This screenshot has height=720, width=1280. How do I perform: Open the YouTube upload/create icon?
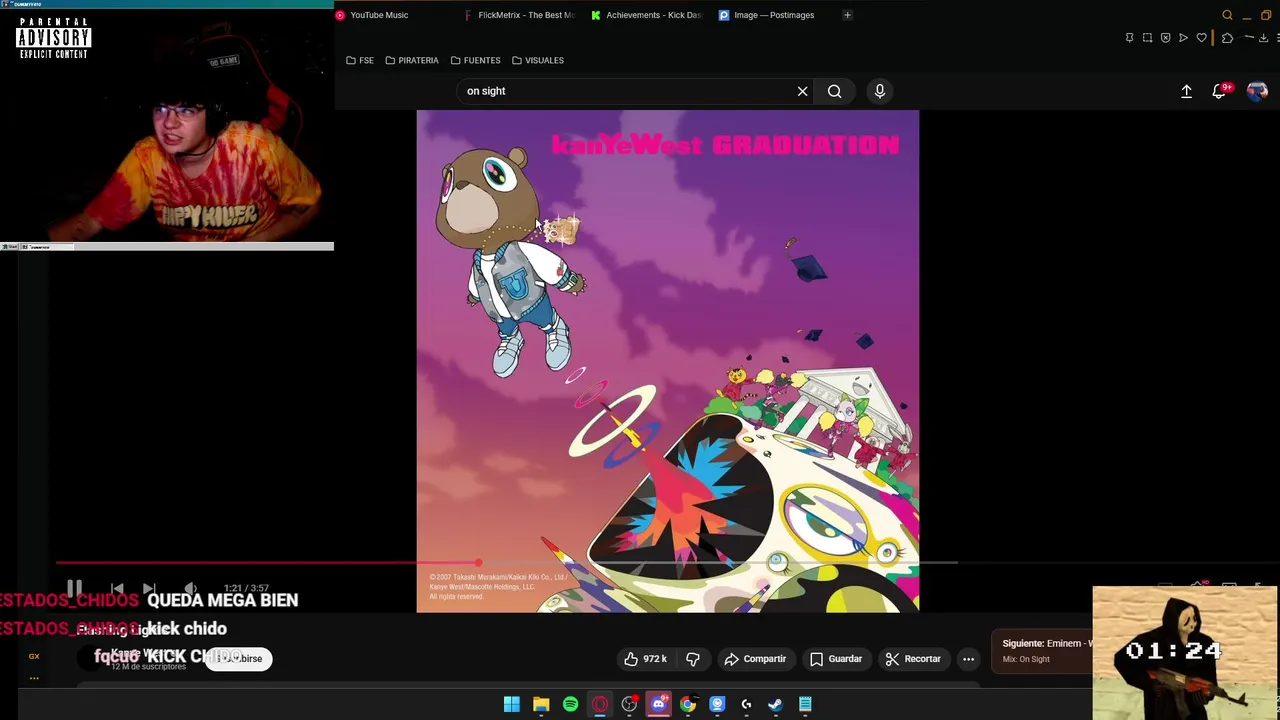tap(1186, 91)
